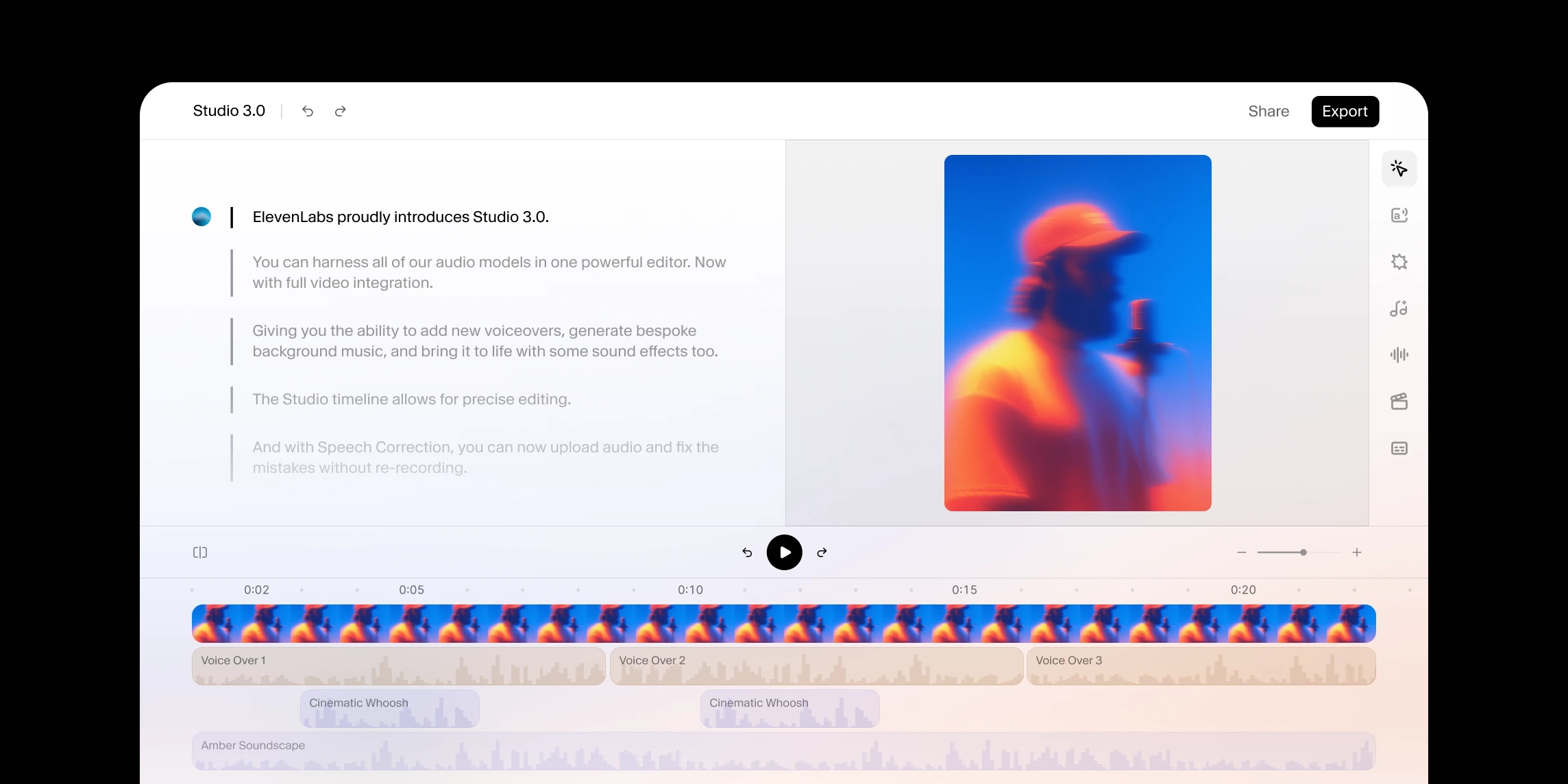Click the skip backward icon left of Play
Viewport: 1568px width, 784px height.
point(747,552)
